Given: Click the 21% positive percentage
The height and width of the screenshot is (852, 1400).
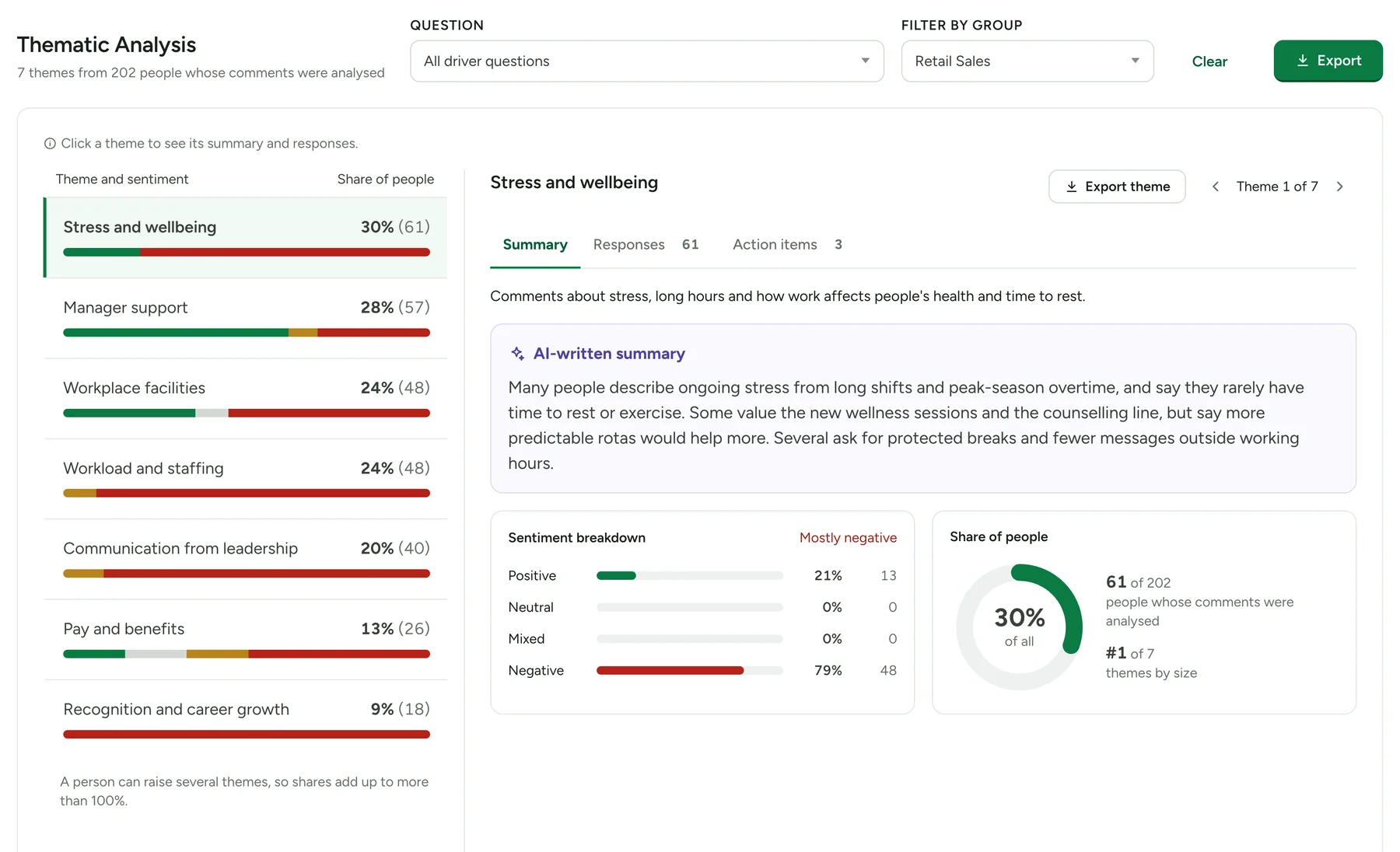Looking at the screenshot, I should pyautogui.click(x=828, y=575).
